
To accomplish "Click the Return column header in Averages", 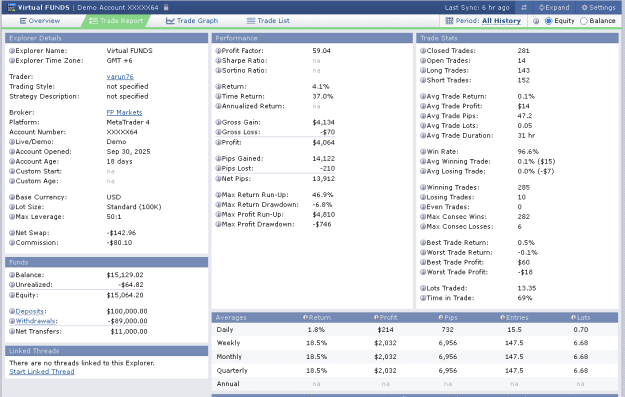I will pos(317,318).
